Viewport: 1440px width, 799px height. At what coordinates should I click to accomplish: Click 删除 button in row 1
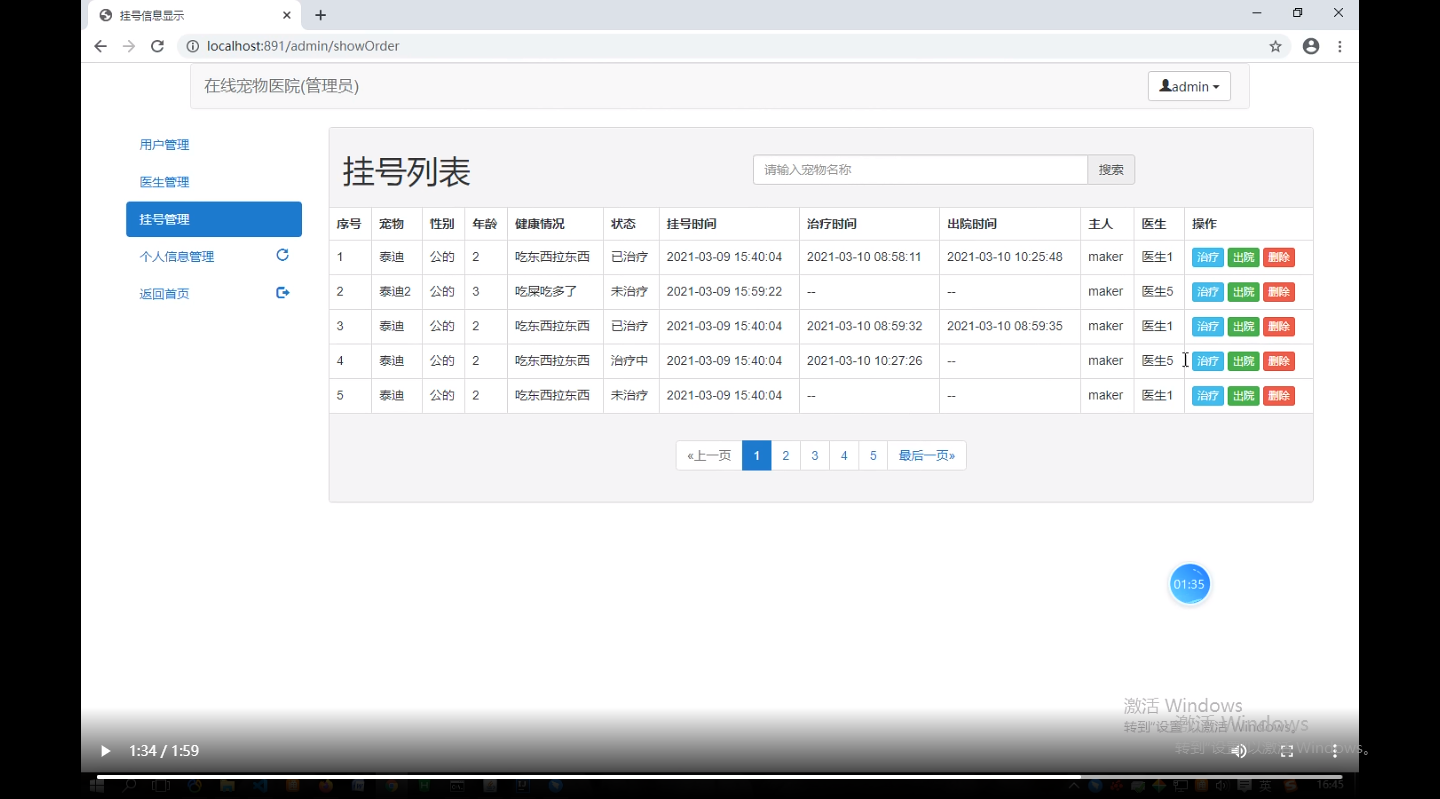click(x=1279, y=257)
